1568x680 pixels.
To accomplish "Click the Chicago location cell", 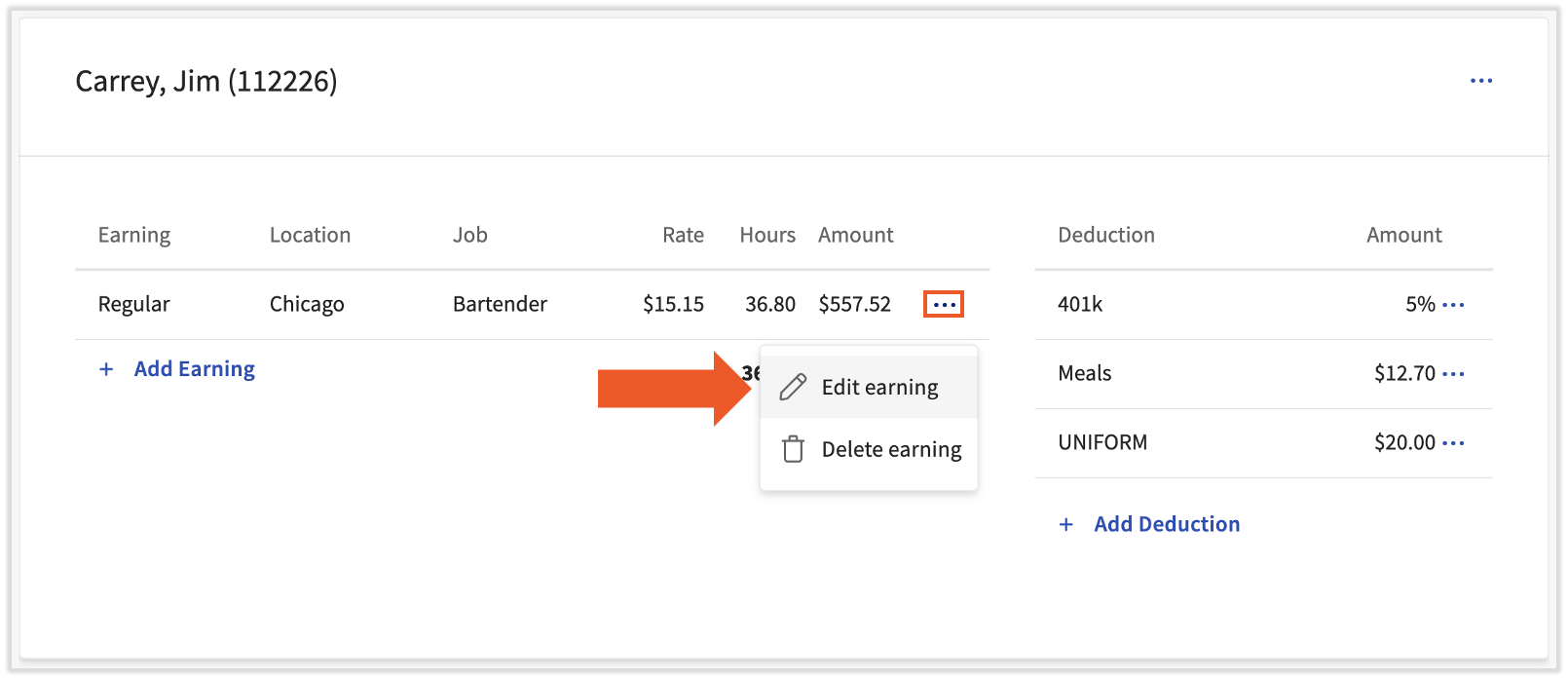I will tap(307, 304).
